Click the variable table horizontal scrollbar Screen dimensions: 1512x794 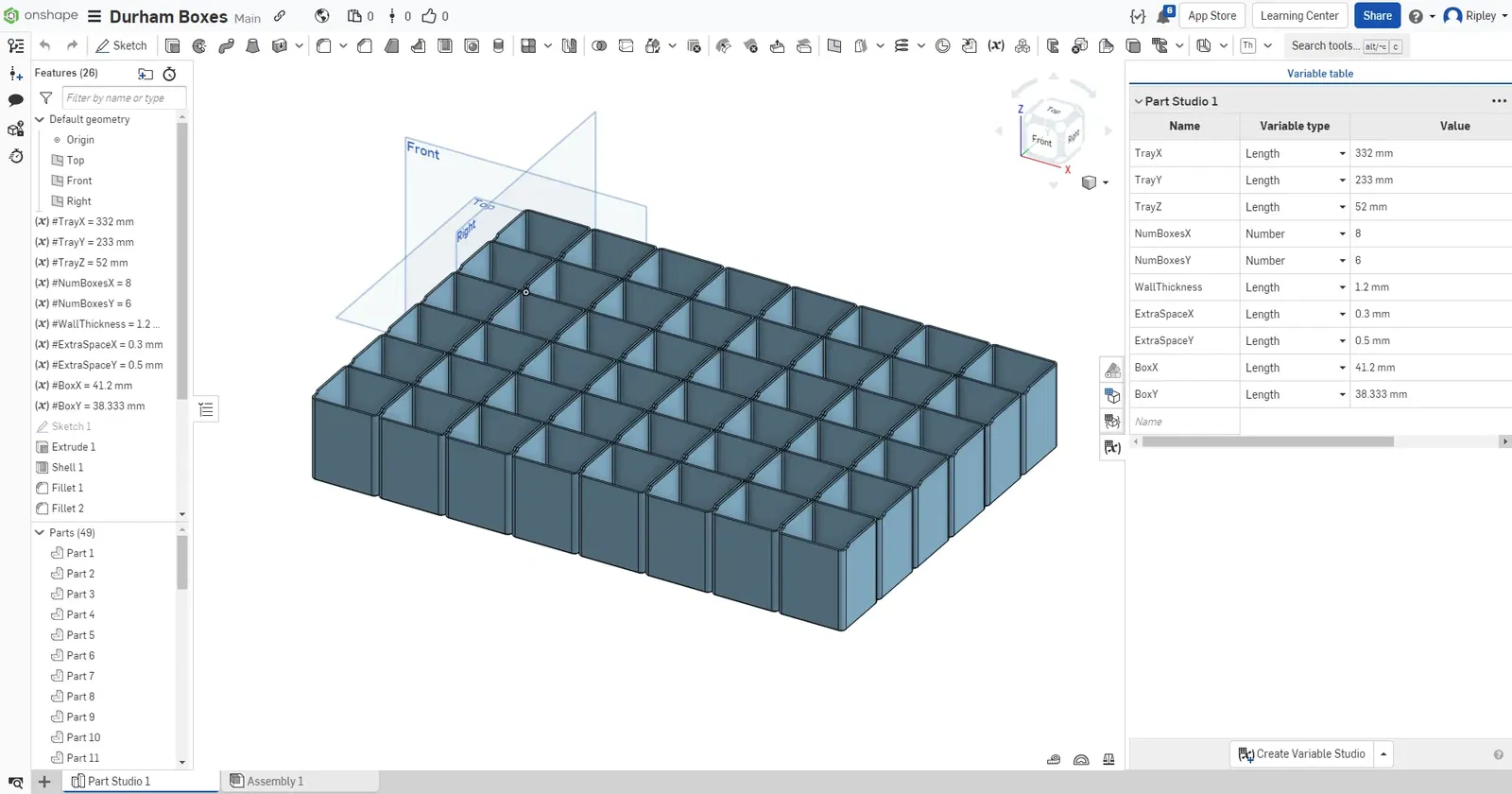point(1267,441)
